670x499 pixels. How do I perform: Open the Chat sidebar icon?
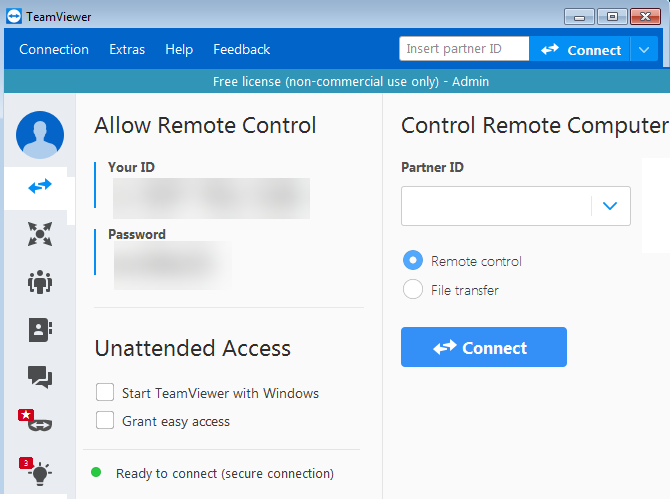point(40,376)
